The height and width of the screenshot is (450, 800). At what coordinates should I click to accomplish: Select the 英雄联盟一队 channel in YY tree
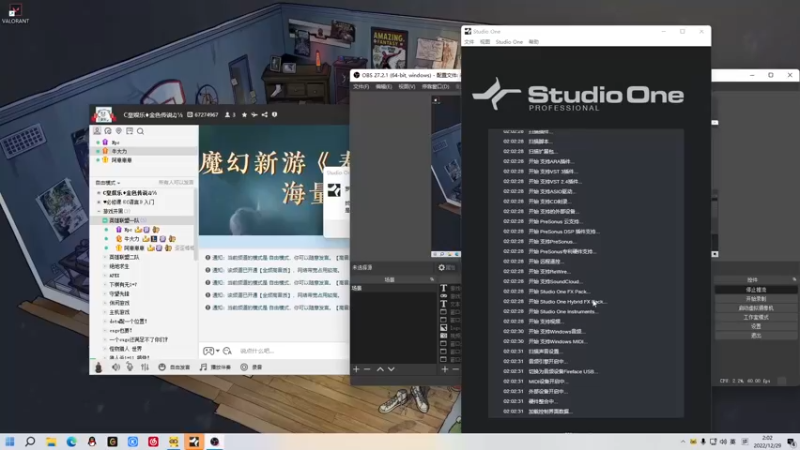[x=124, y=220]
